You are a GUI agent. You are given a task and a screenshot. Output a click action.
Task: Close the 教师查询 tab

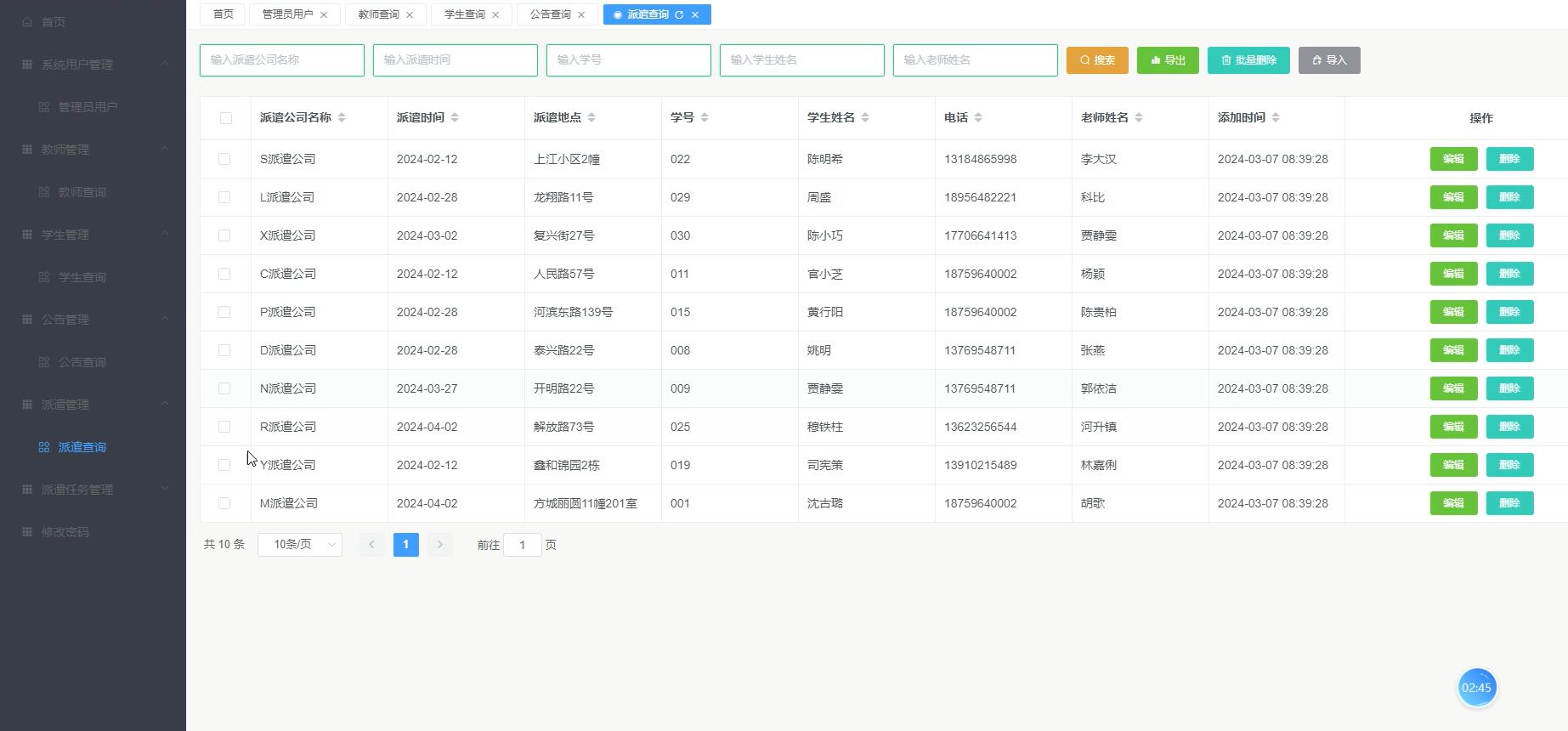410,14
